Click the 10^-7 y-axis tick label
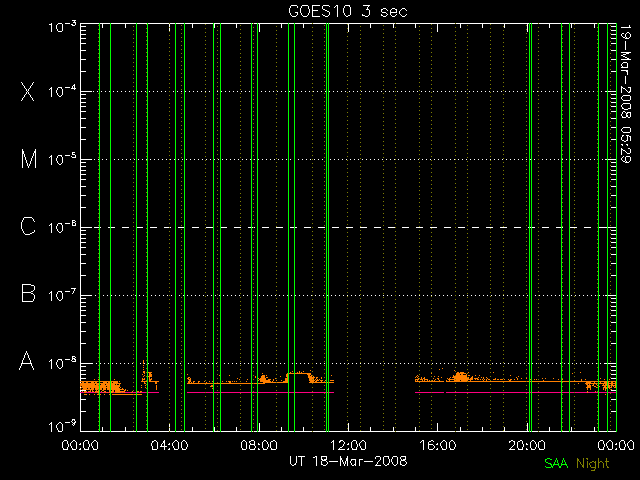640x480 pixels. coord(62,295)
